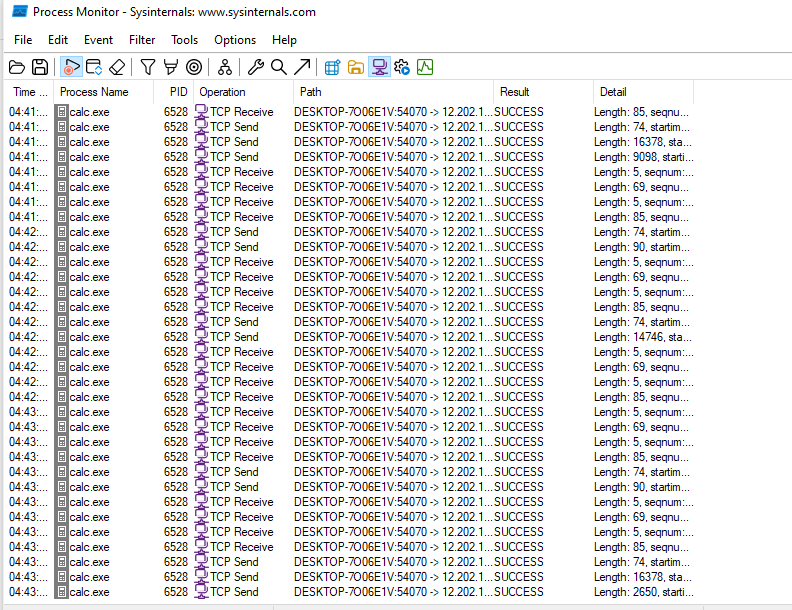The height and width of the screenshot is (610, 792).
Task: Toggle Show Network Activity filter
Action: click(x=379, y=67)
